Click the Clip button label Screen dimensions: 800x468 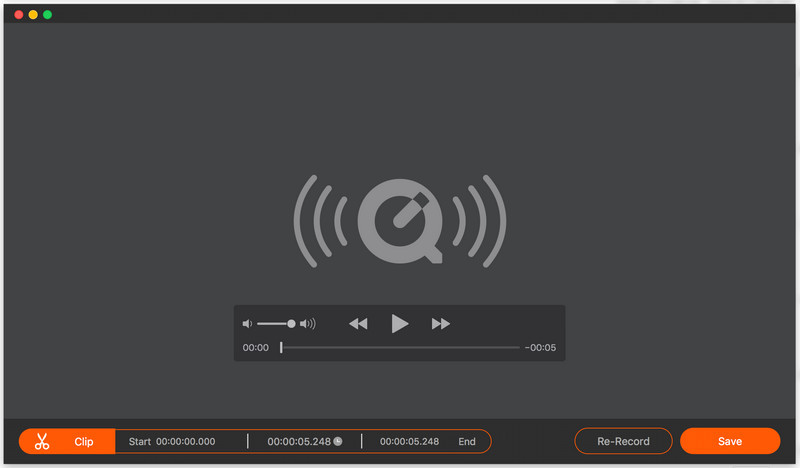coord(84,441)
